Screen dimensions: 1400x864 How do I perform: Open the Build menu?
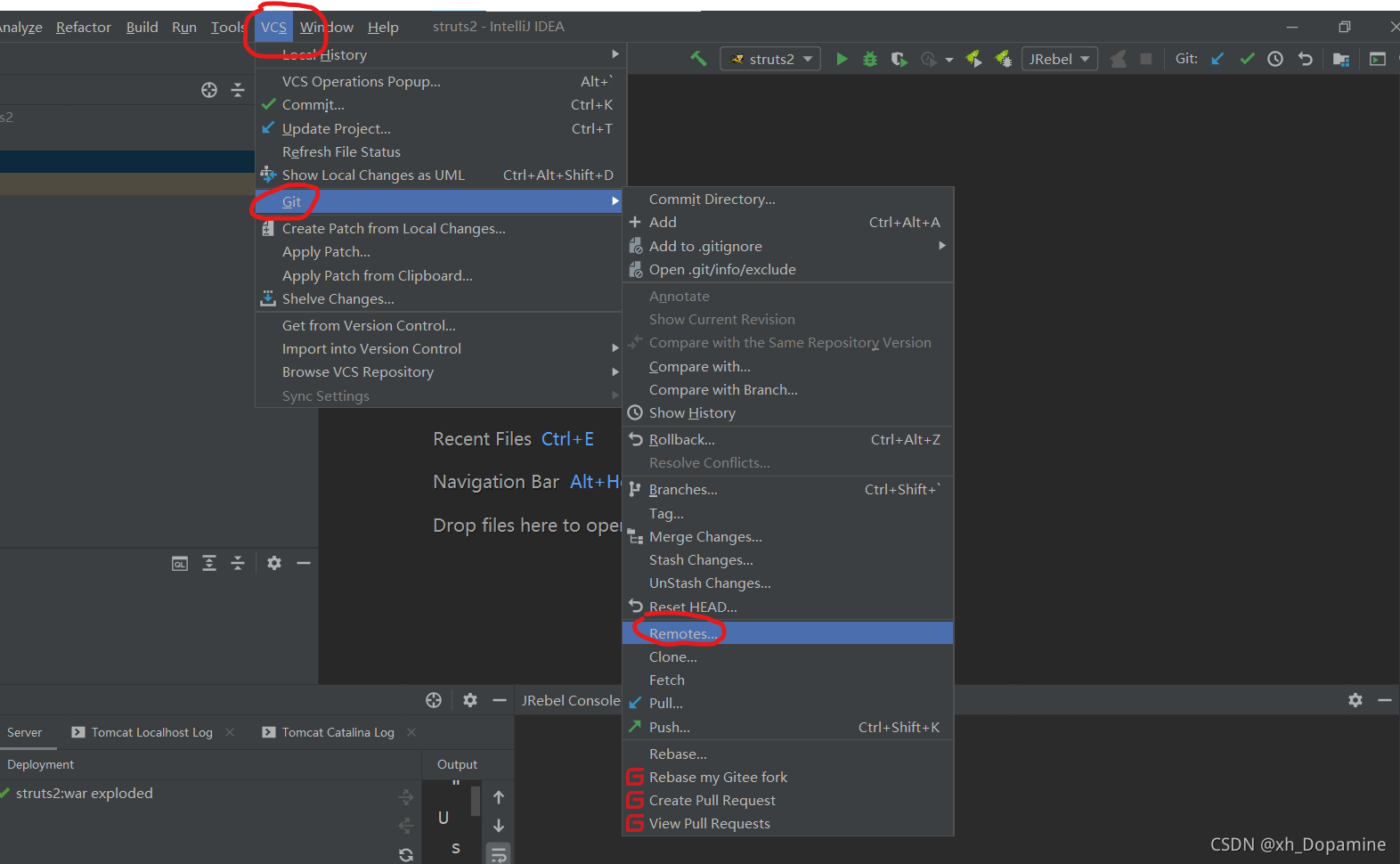(142, 27)
